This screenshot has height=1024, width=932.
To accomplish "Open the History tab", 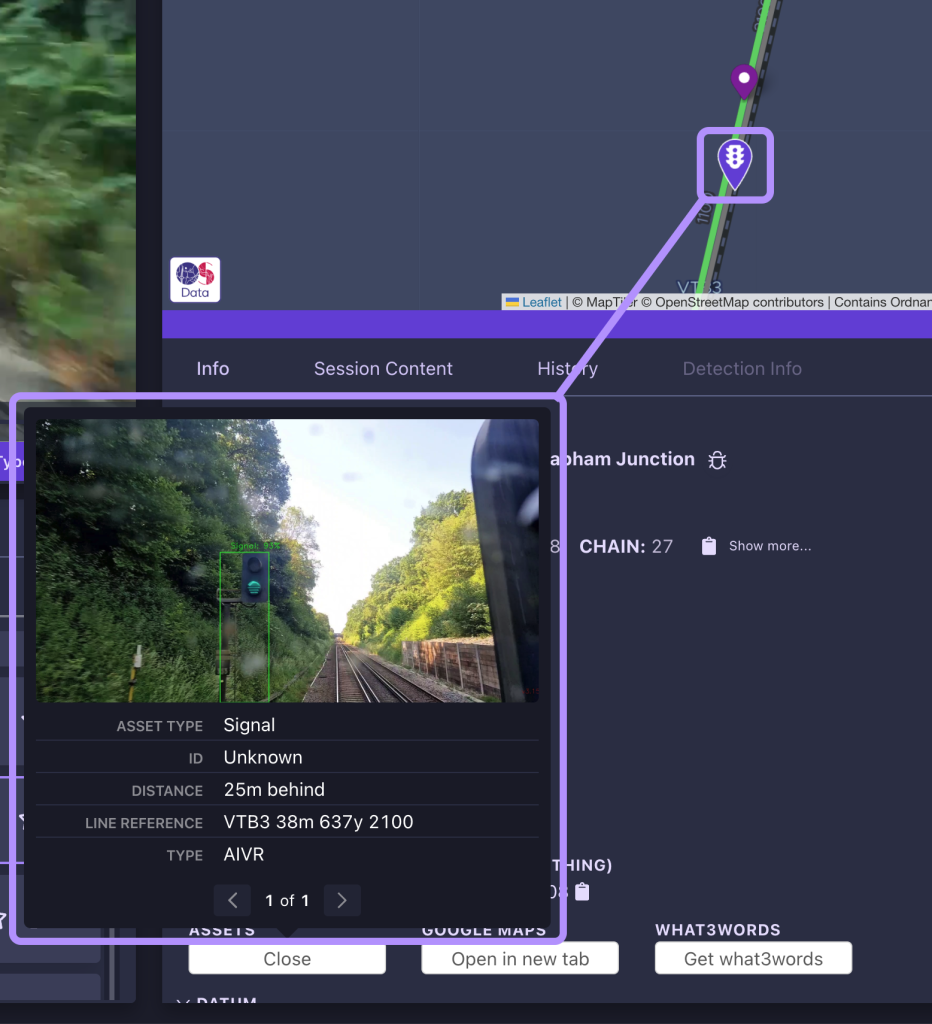I will point(568,368).
